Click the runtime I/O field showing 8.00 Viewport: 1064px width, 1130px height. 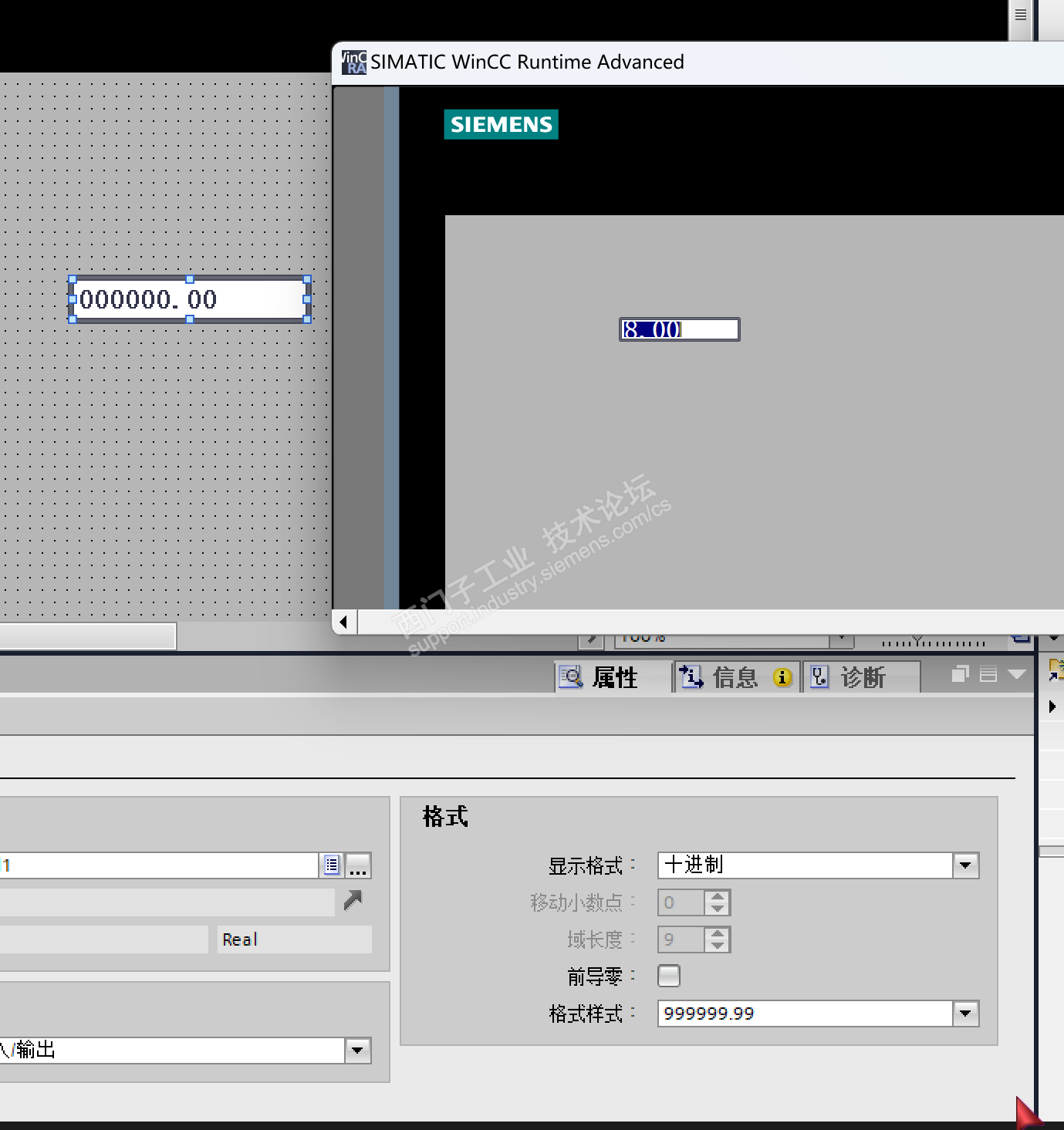point(679,329)
